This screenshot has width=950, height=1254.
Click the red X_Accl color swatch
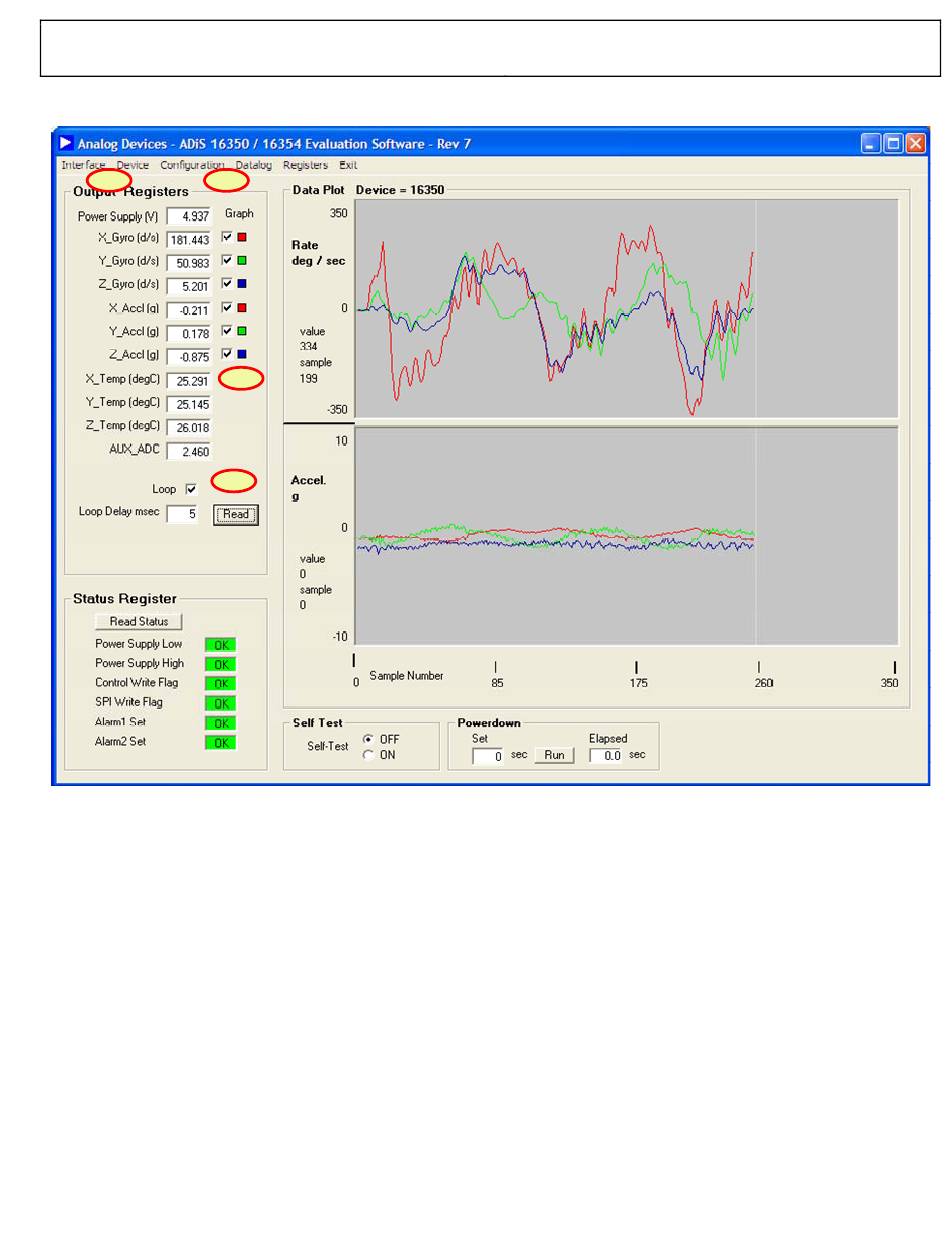point(242,307)
